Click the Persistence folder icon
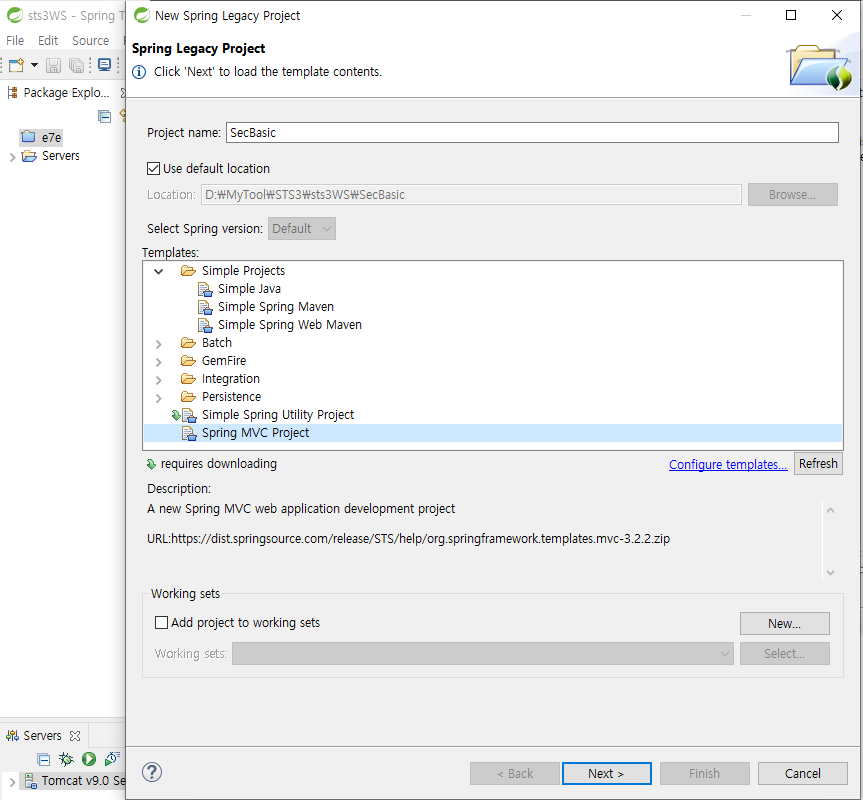 (188, 397)
